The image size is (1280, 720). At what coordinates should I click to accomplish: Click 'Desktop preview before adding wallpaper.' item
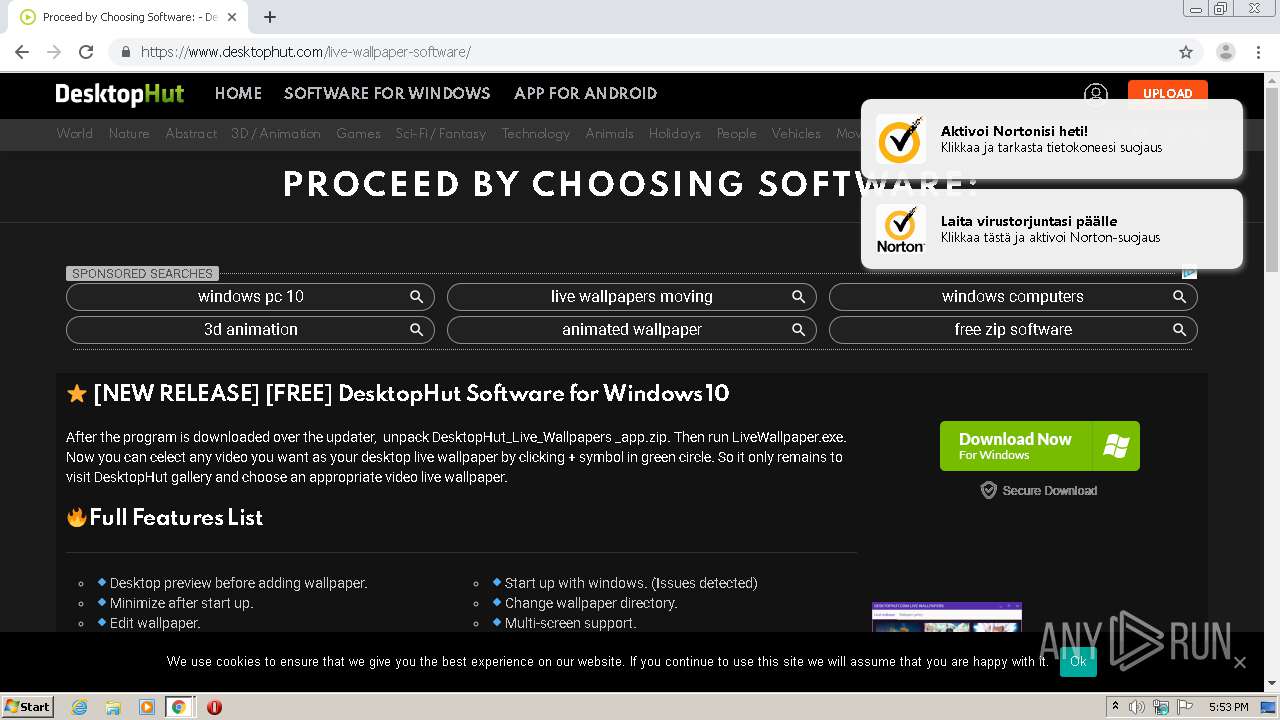[238, 583]
